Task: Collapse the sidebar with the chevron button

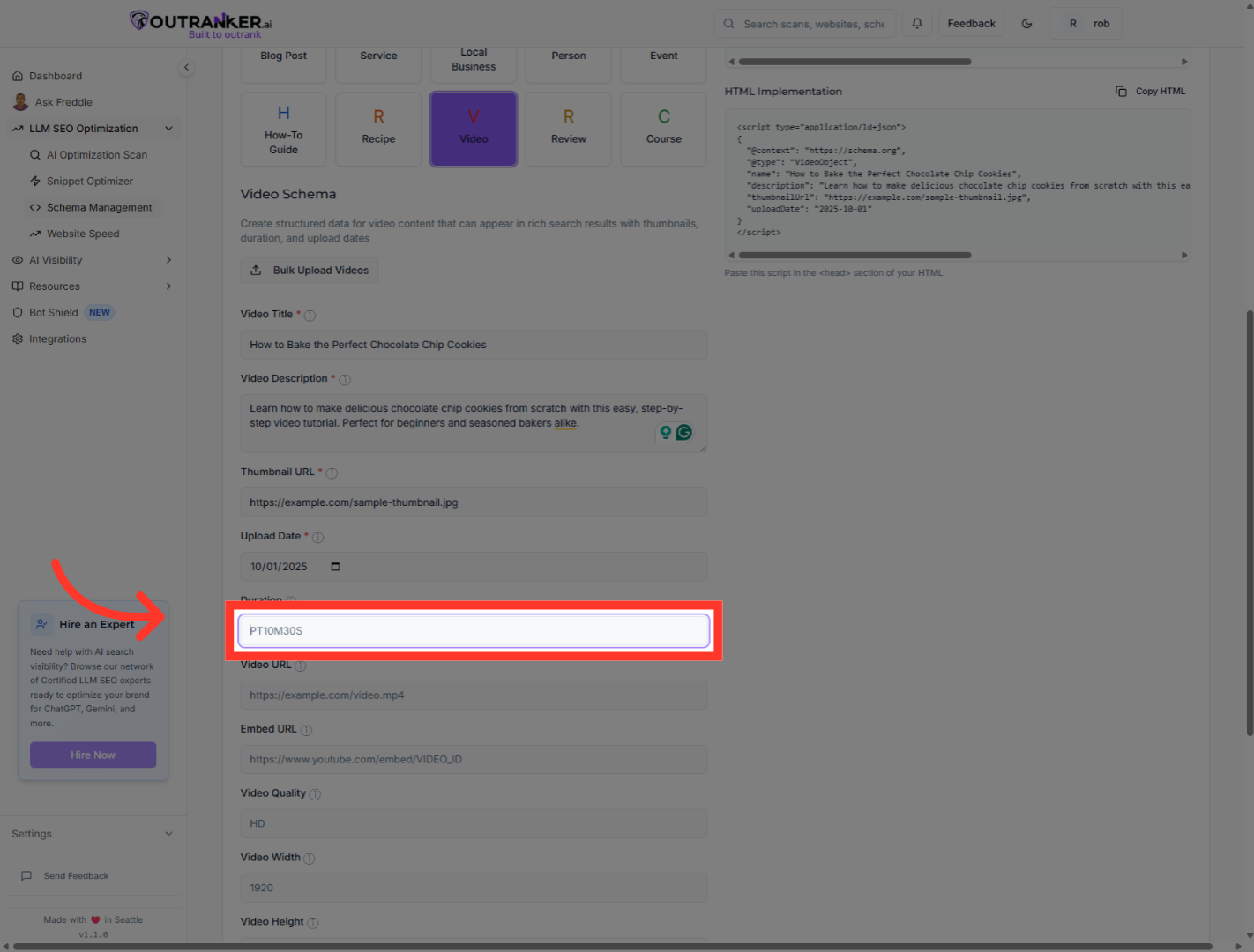Action: coord(186,67)
